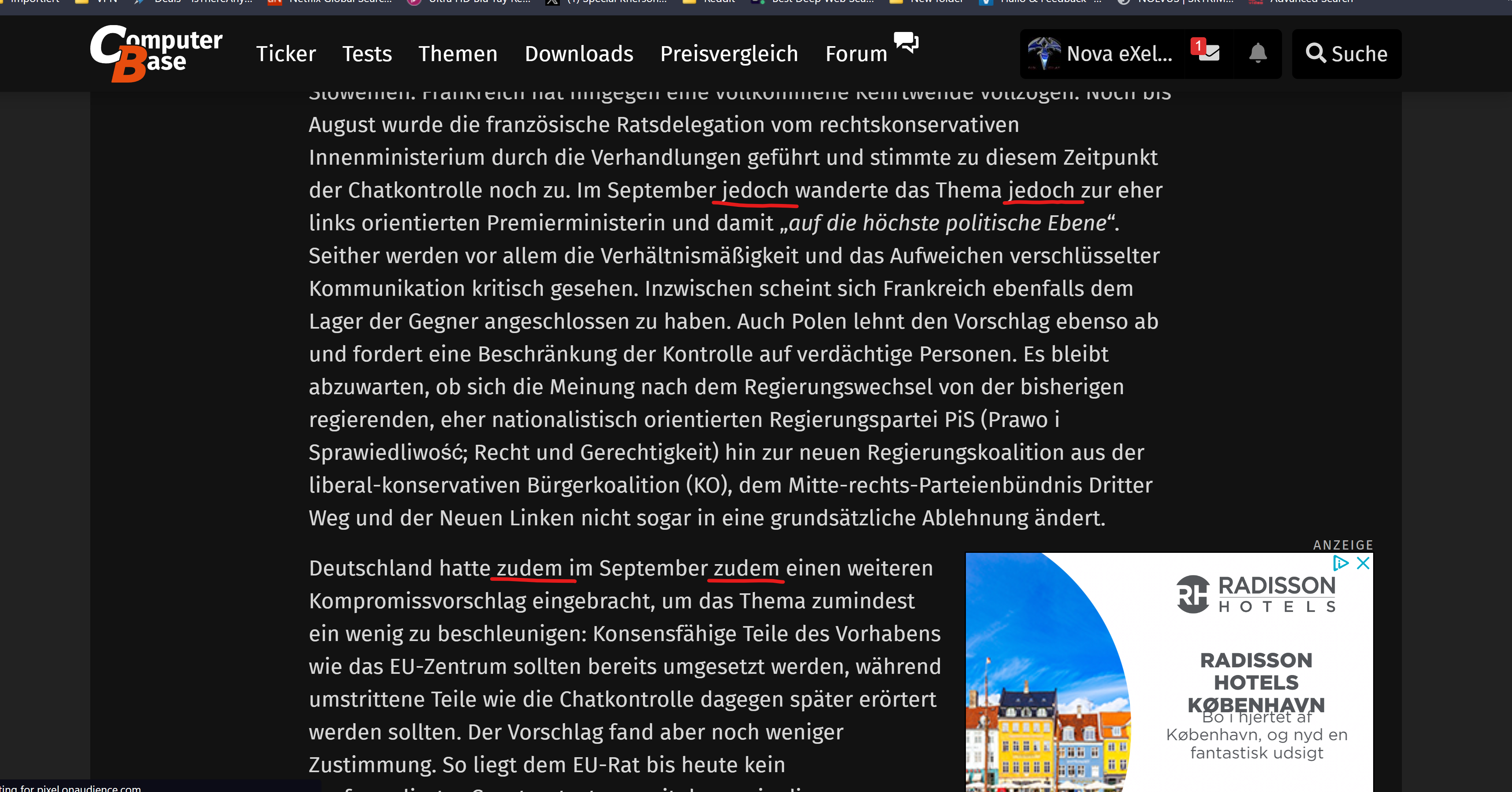Go to the Downloads section
The height and width of the screenshot is (792, 1512).
[579, 54]
